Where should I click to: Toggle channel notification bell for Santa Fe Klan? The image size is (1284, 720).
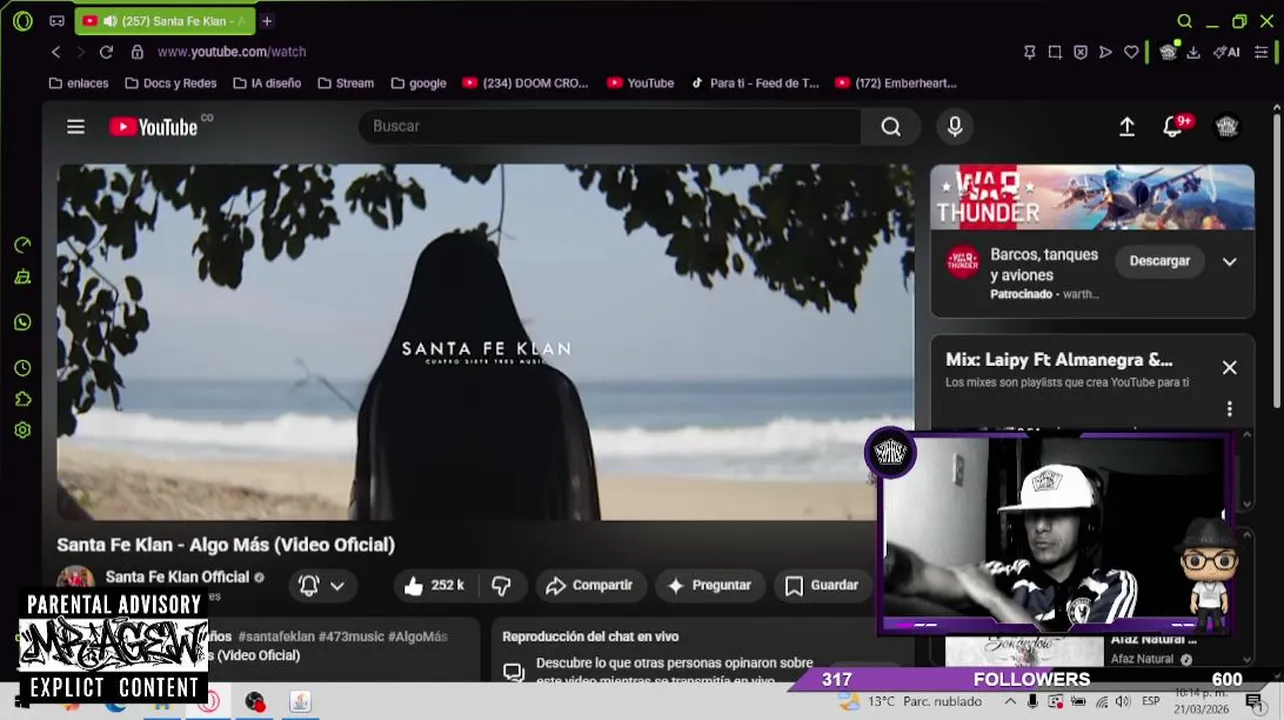pos(309,586)
